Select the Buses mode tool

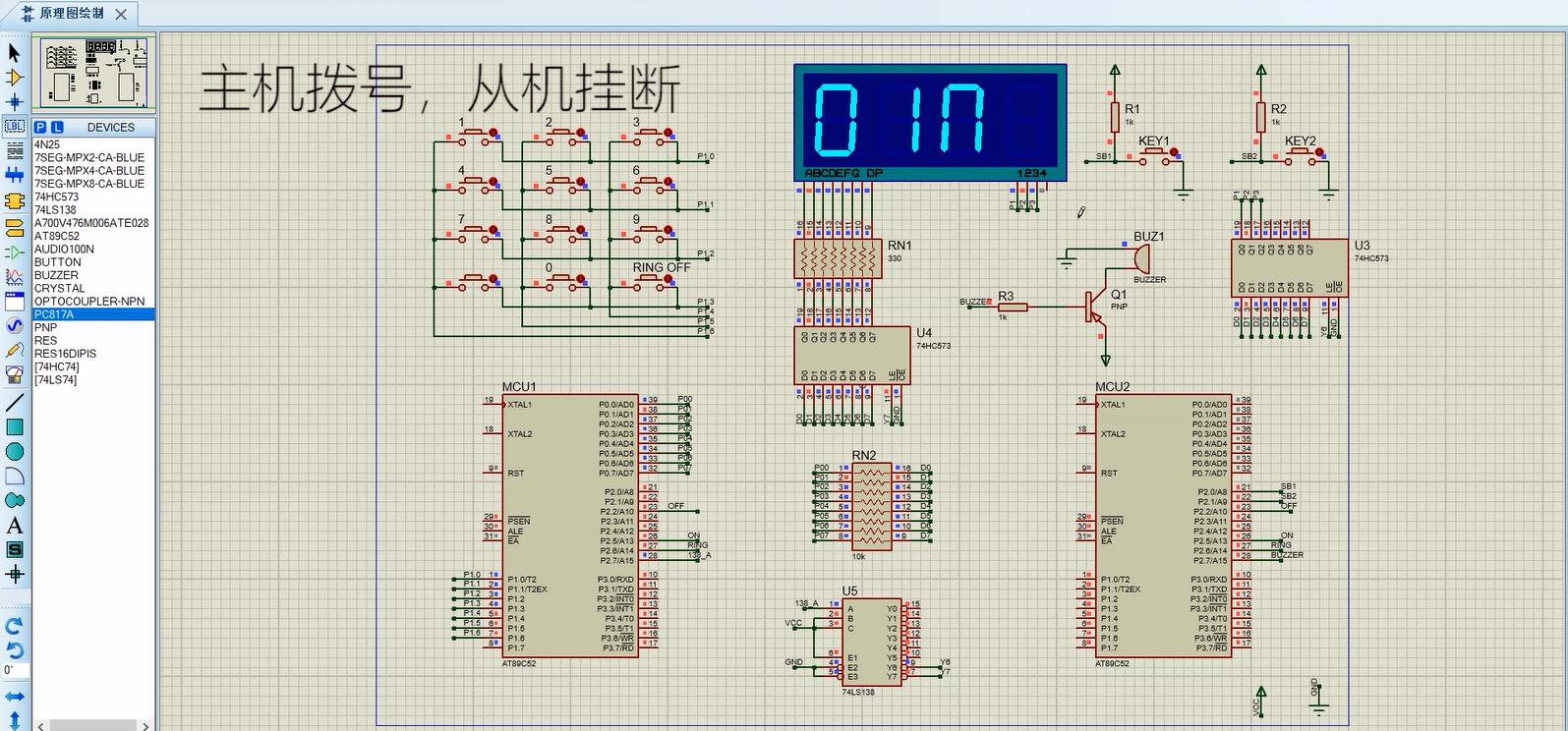pos(14,175)
